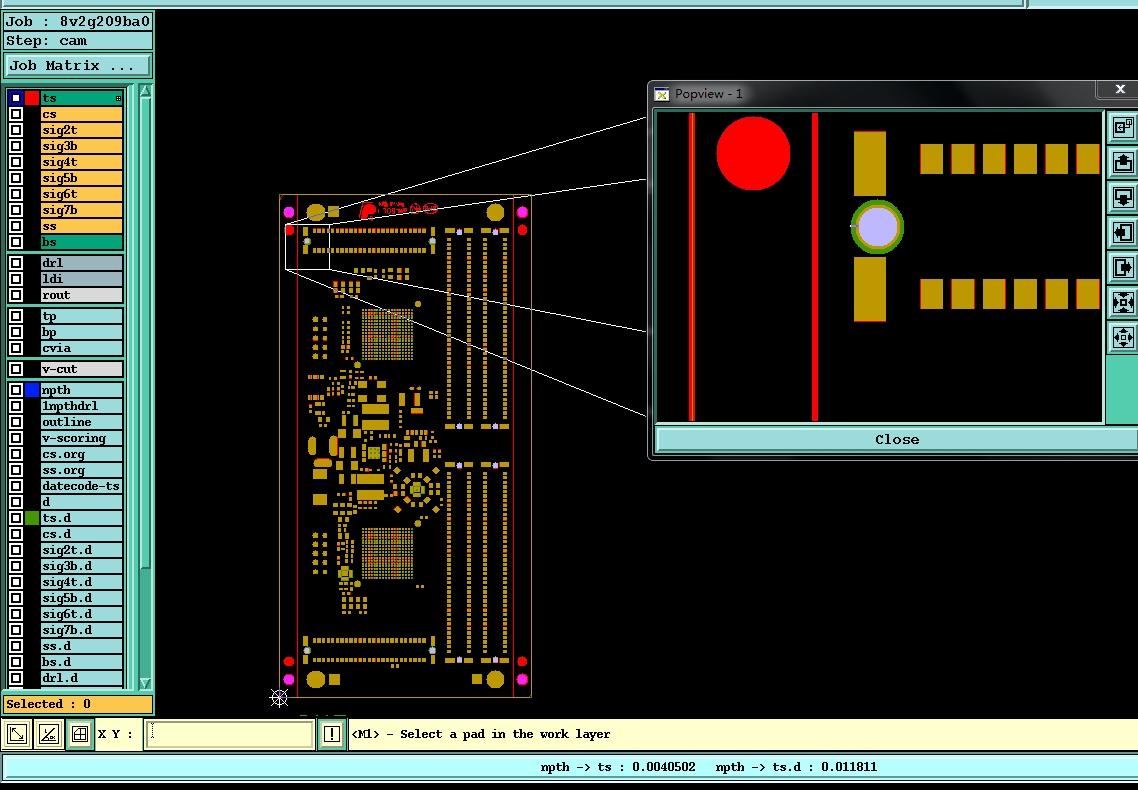1138x790 pixels.
Task: Pan Popview left with the left-arrow icon
Action: click(x=1123, y=232)
